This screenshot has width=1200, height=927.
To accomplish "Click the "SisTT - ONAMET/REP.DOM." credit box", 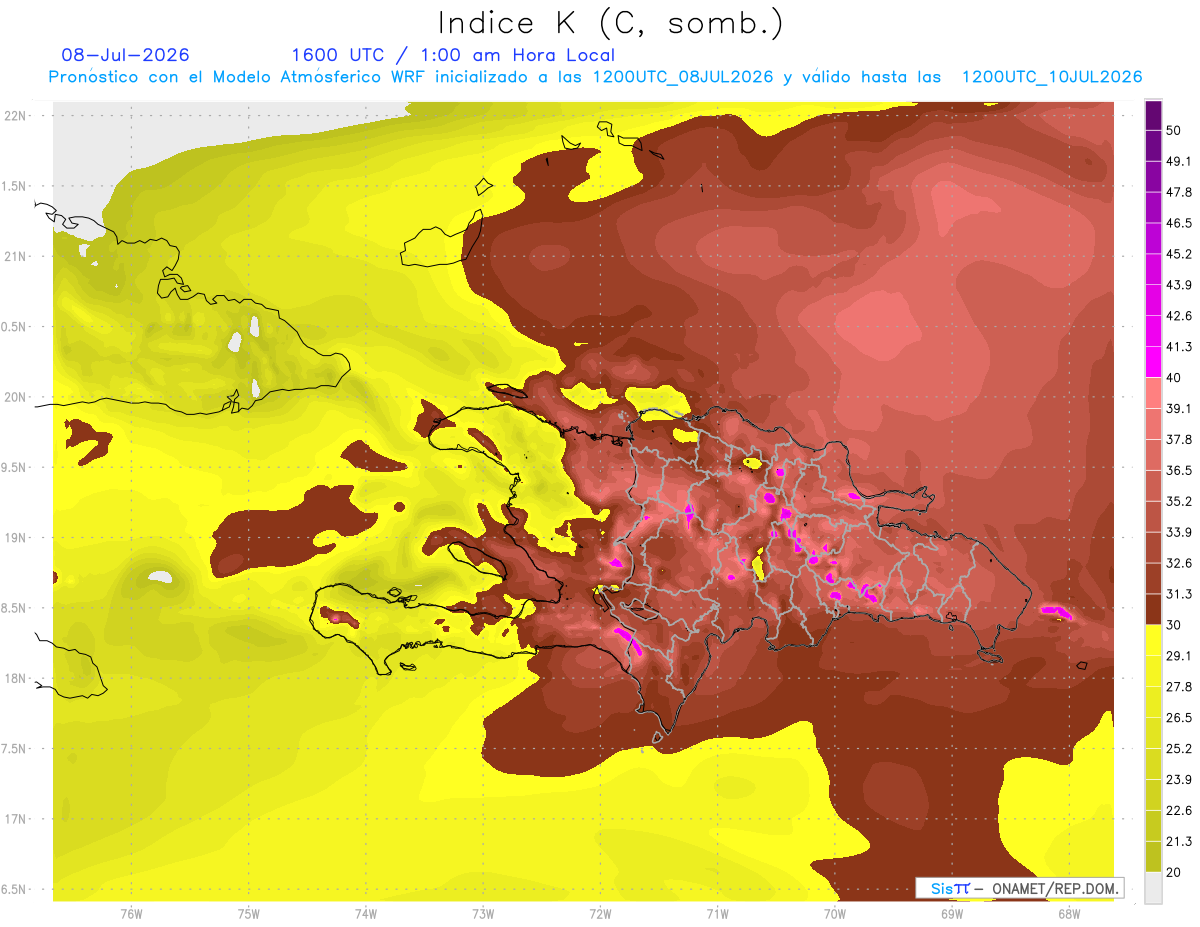I will click(1019, 888).
